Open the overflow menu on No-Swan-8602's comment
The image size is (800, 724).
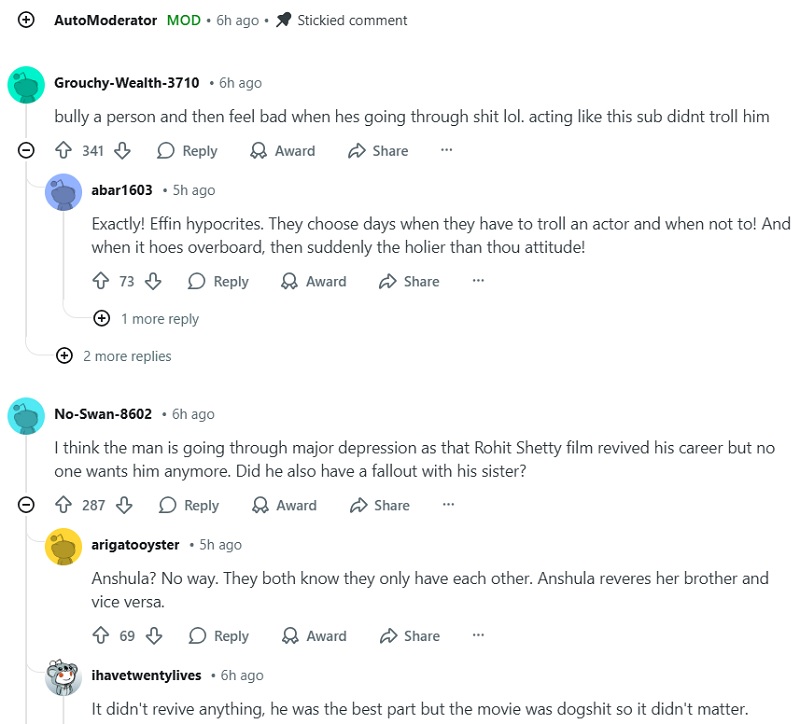(448, 505)
